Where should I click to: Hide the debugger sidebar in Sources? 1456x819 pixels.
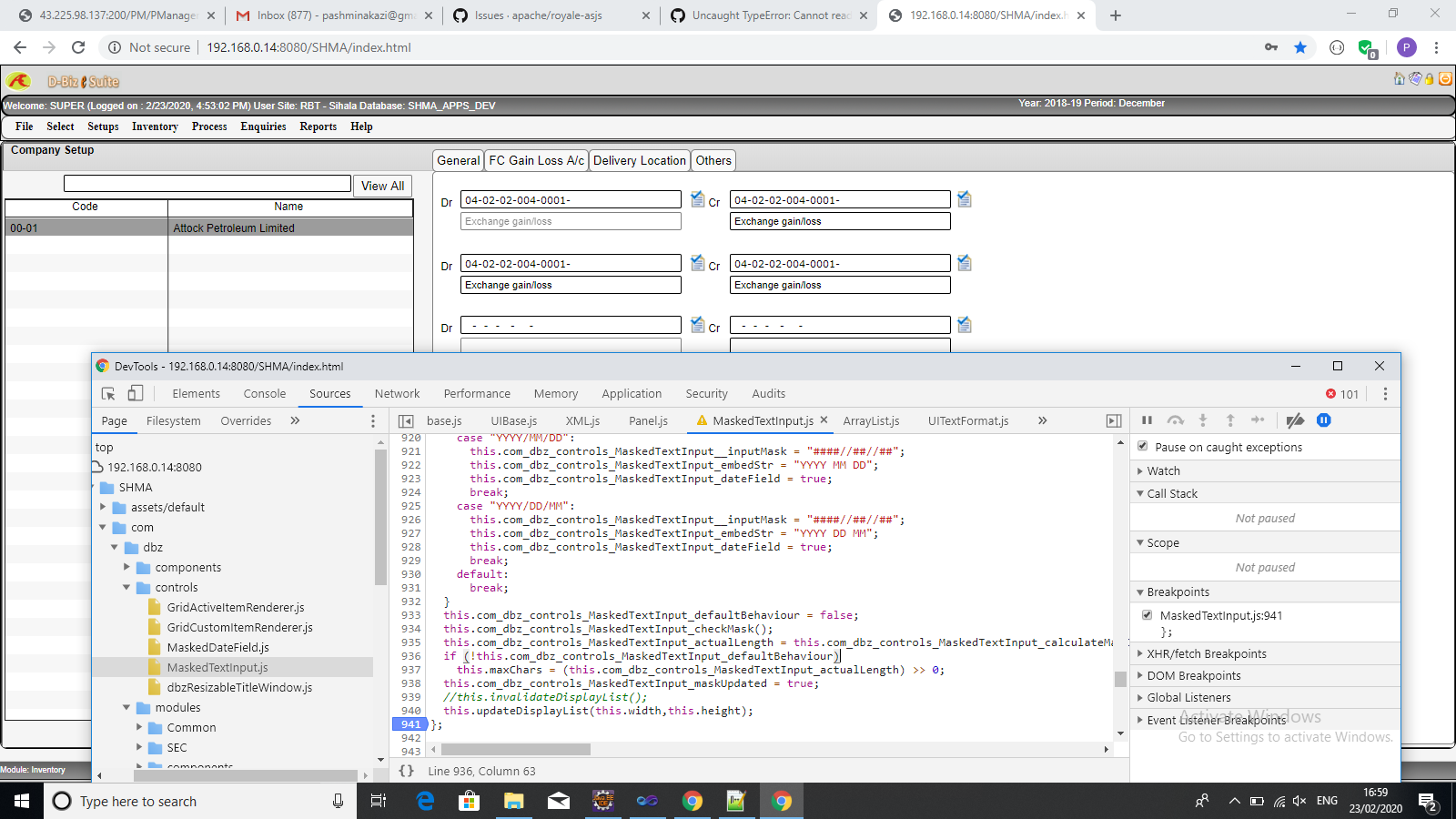click(x=1114, y=420)
